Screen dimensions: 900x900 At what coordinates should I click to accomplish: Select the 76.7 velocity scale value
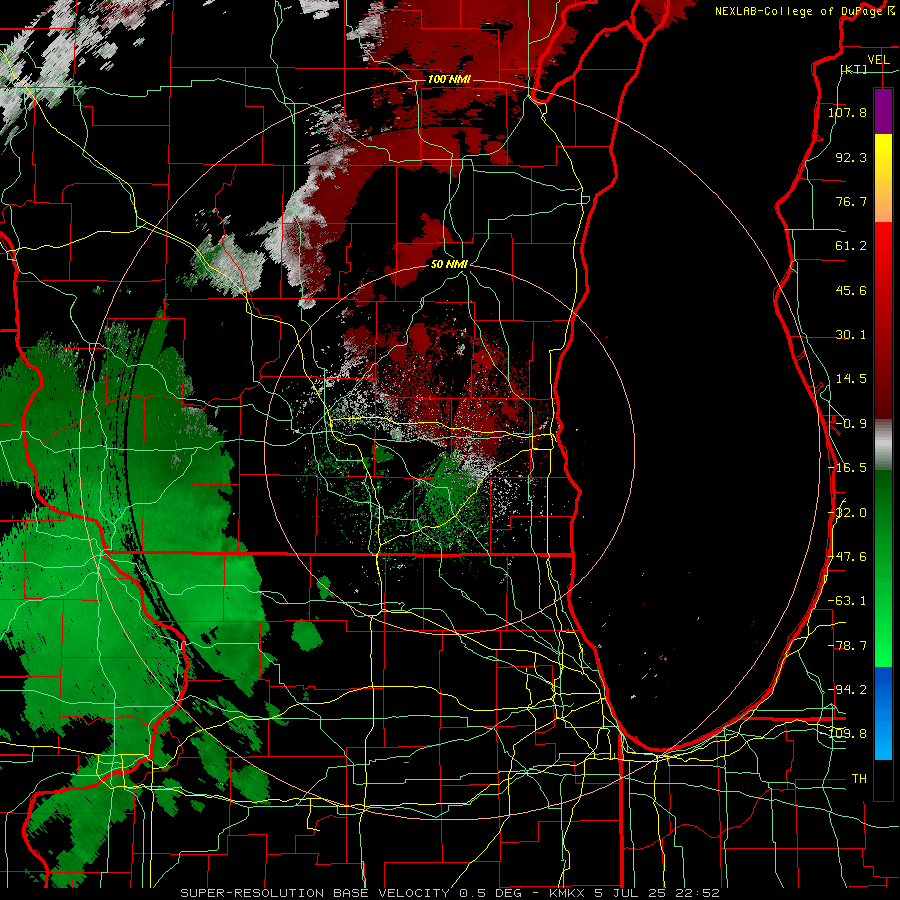tap(851, 201)
